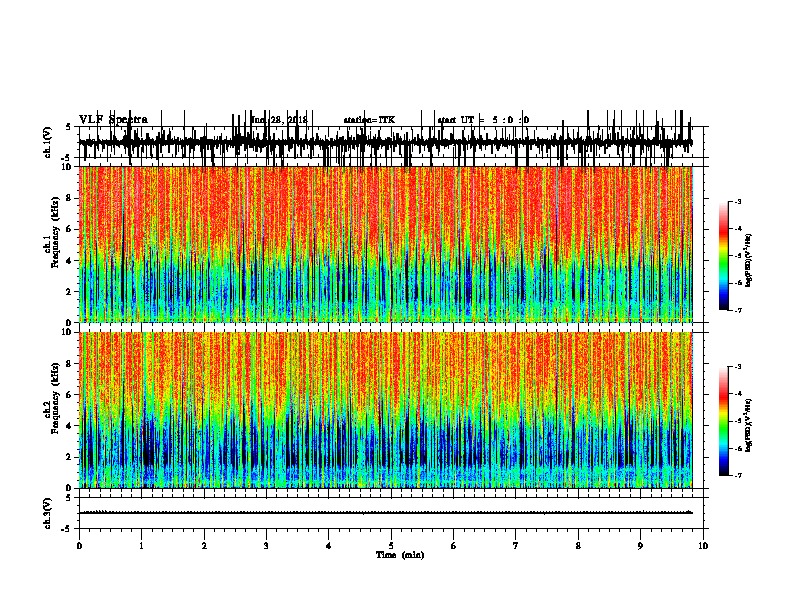Select the "start UT = 5 : 0 : 0" label
The width and height of the screenshot is (792, 612).
pyautogui.click(x=483, y=120)
